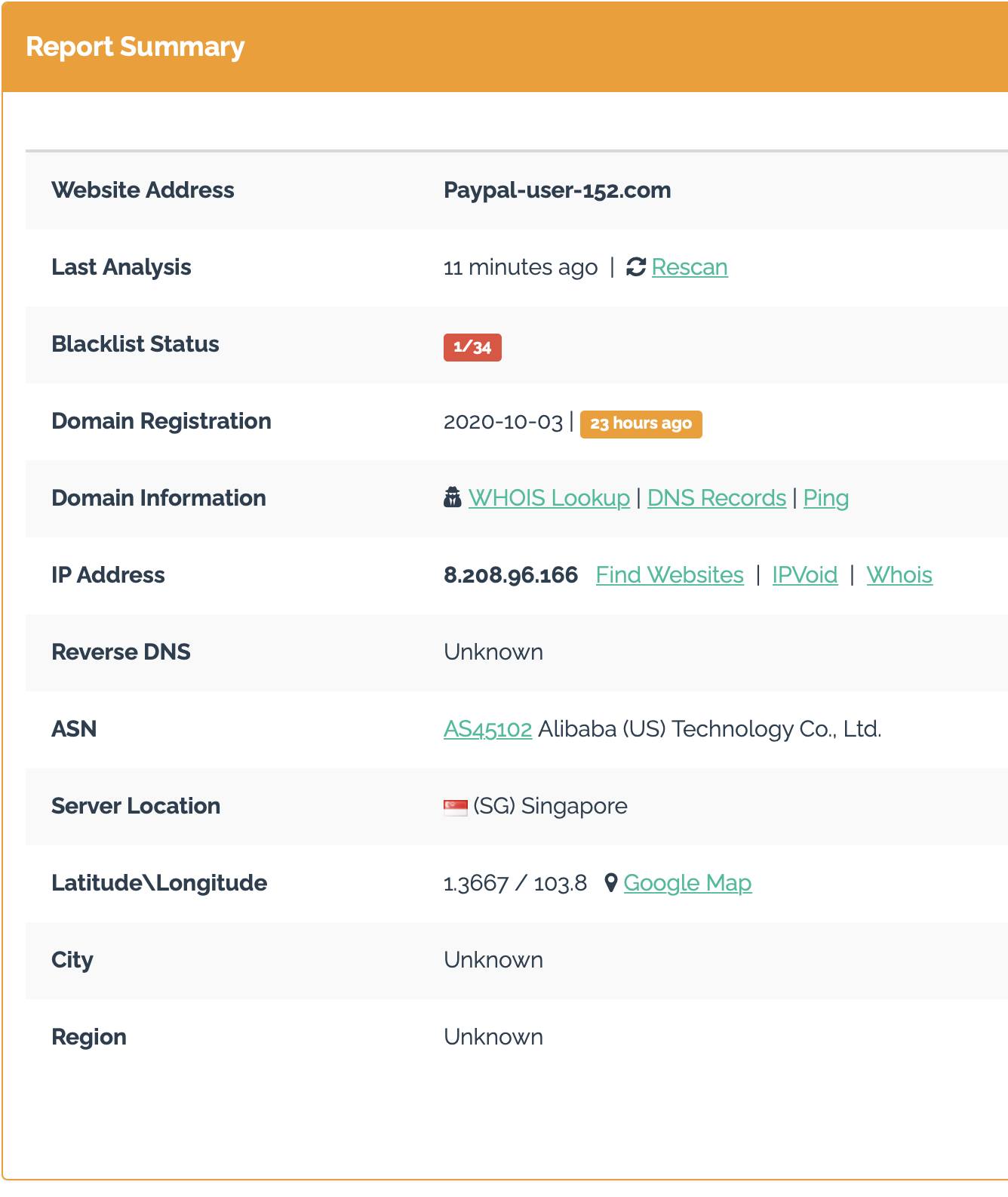Click the WHOIS spy icon
The image size is (1008, 1197).
point(453,498)
